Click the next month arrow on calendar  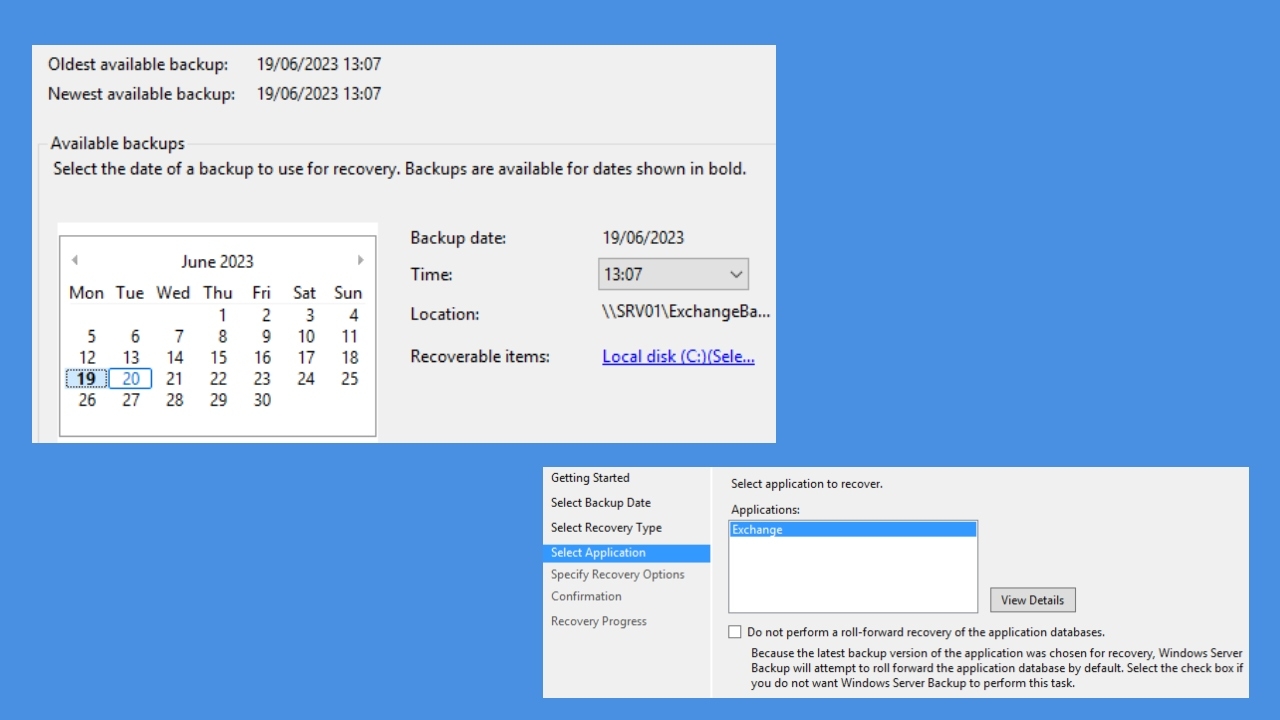click(x=361, y=259)
